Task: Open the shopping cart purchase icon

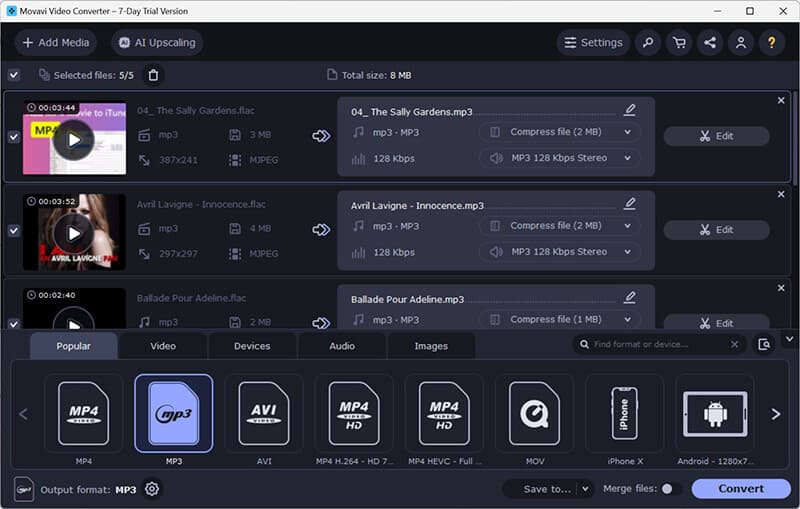Action: pyautogui.click(x=679, y=42)
